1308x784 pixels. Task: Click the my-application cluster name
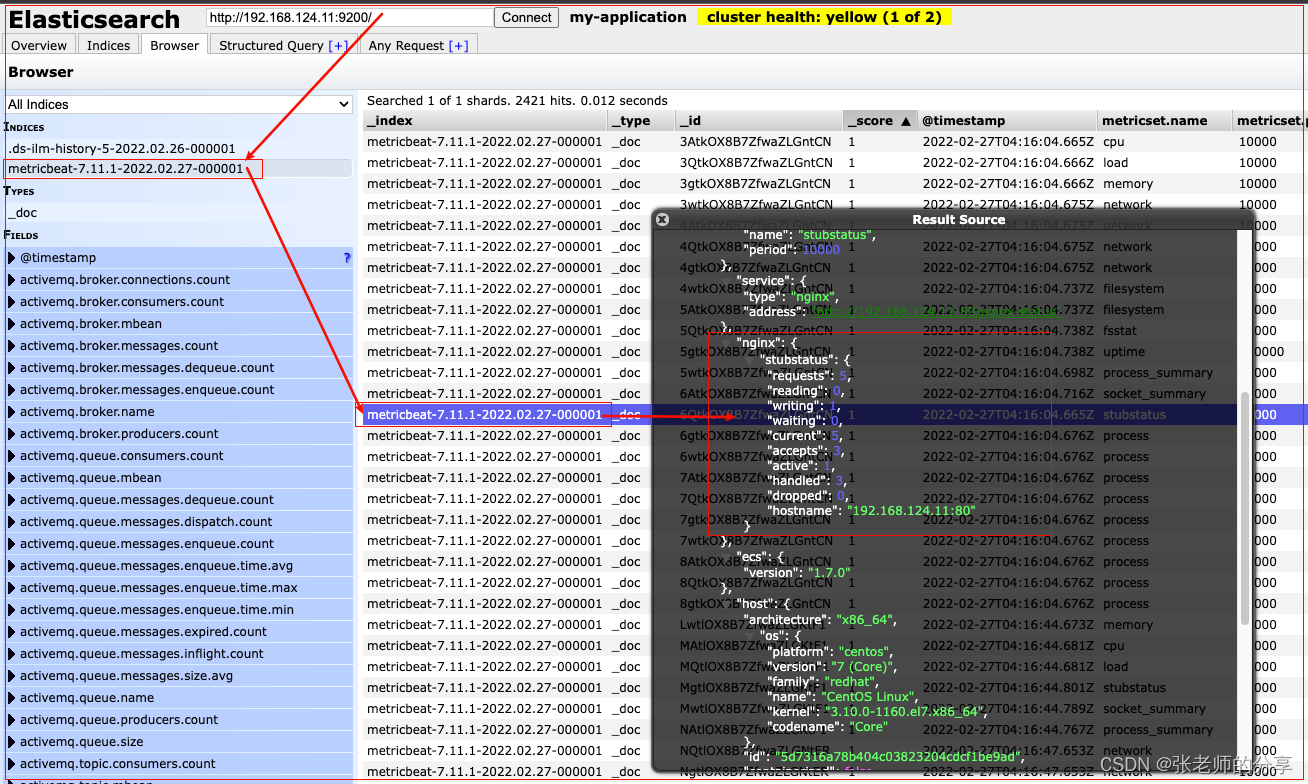(x=628, y=17)
